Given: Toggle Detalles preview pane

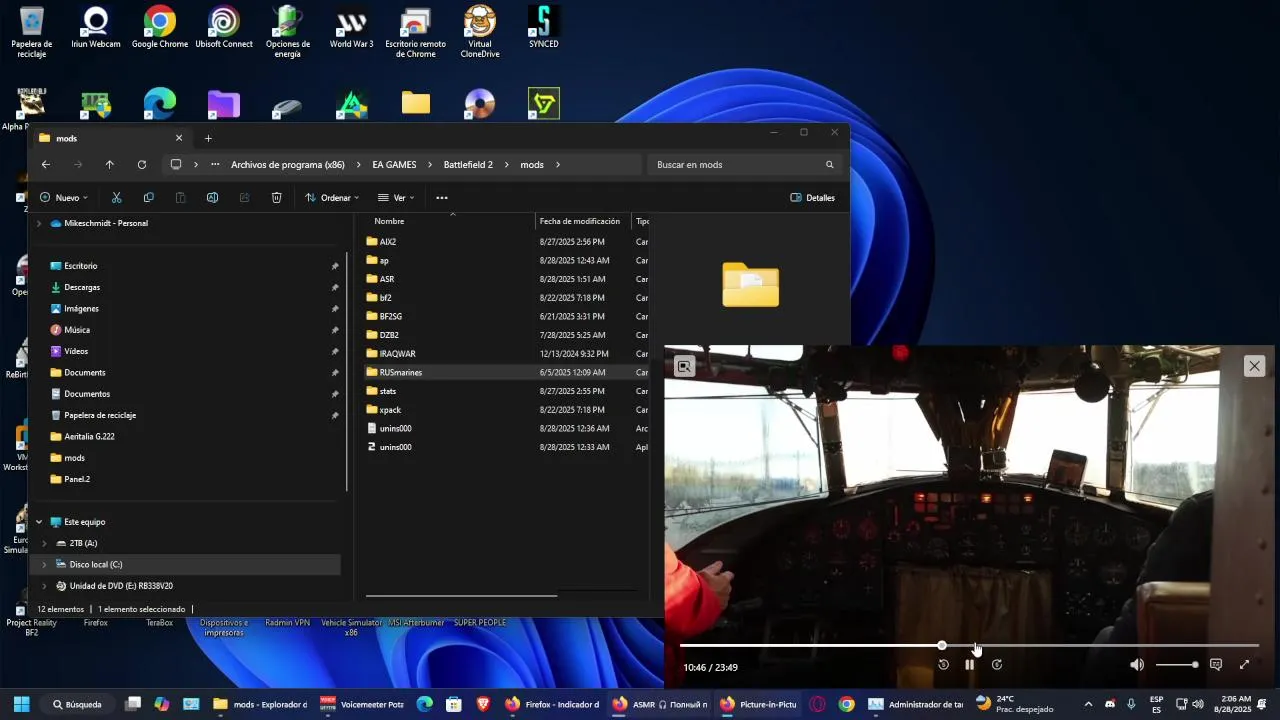Looking at the screenshot, I should [x=813, y=198].
